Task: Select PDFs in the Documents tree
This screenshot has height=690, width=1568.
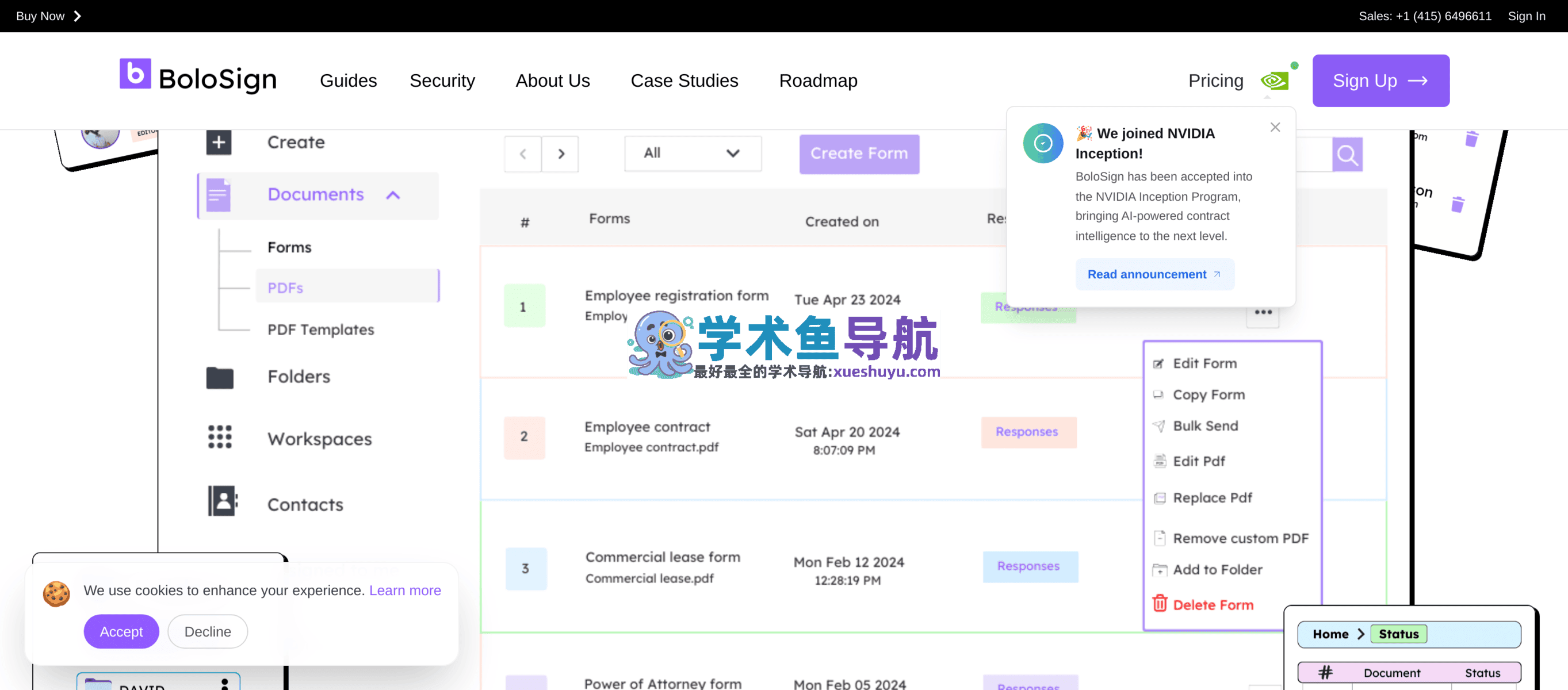Action: [x=347, y=287]
